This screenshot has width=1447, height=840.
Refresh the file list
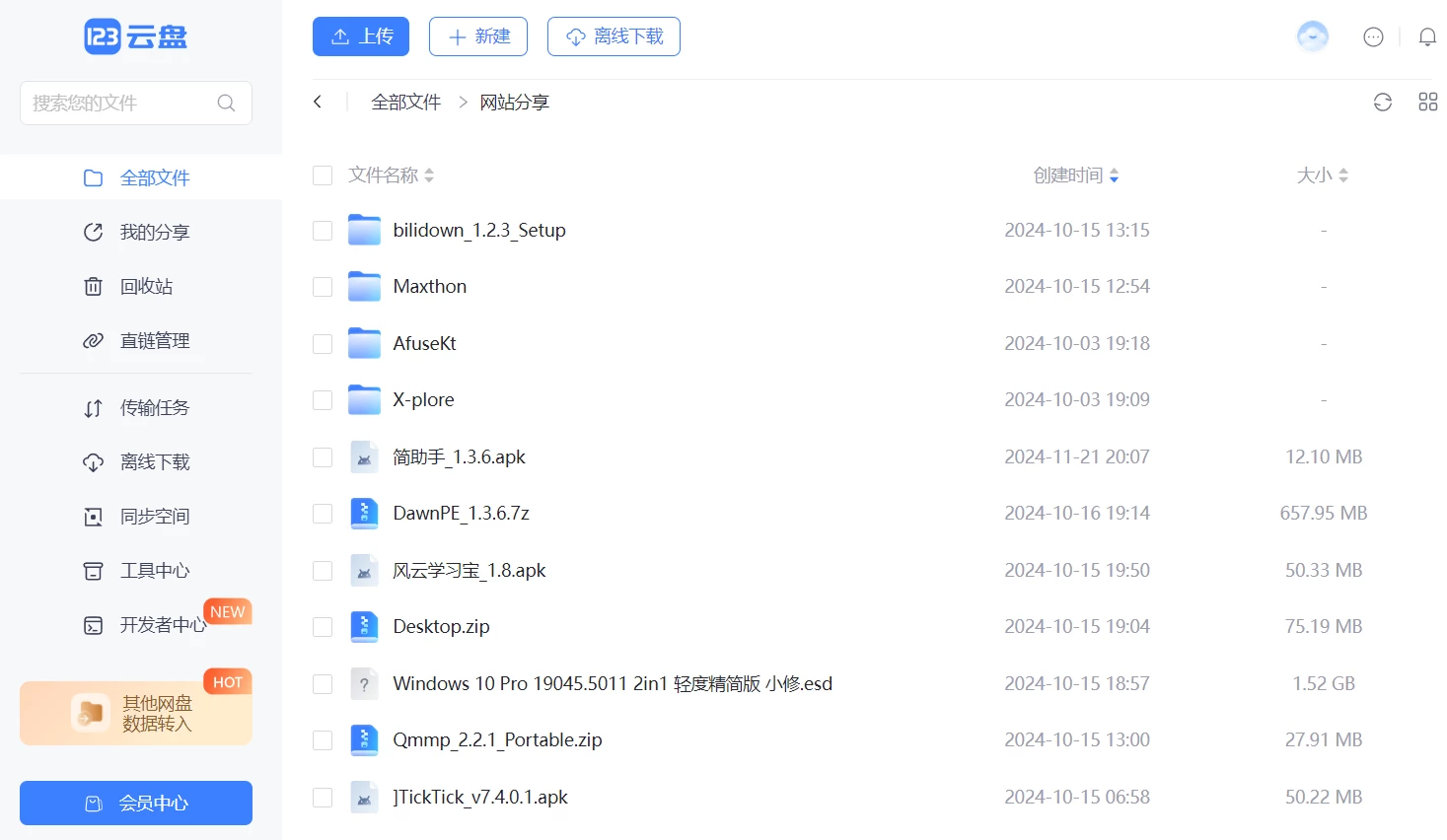(1383, 102)
